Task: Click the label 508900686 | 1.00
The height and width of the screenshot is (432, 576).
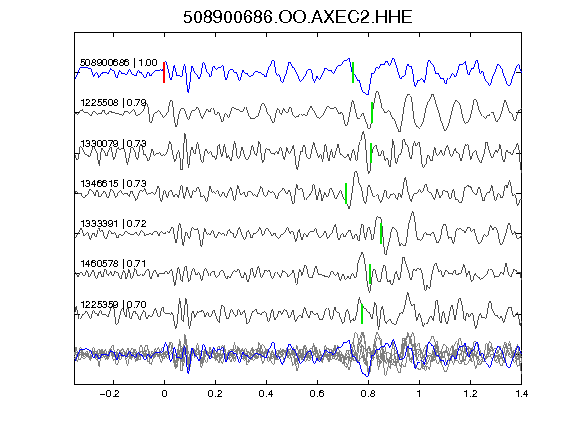Action: click(119, 62)
